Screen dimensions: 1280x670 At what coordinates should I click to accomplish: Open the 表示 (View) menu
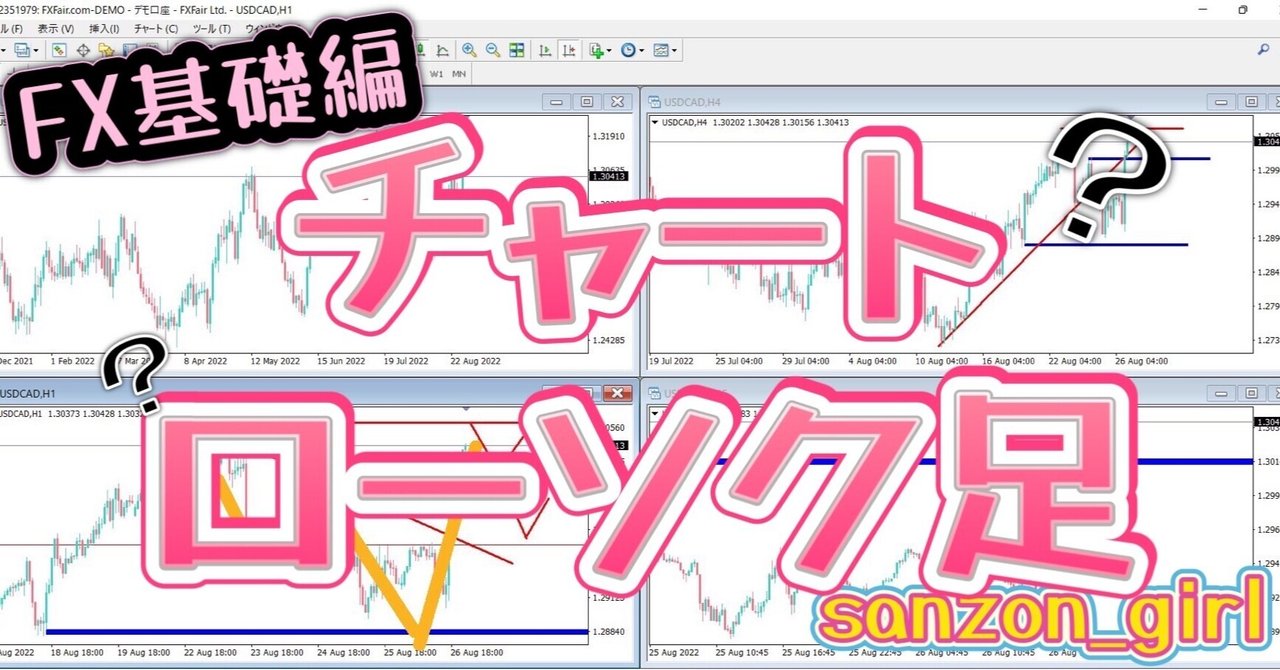pyautogui.click(x=54, y=29)
